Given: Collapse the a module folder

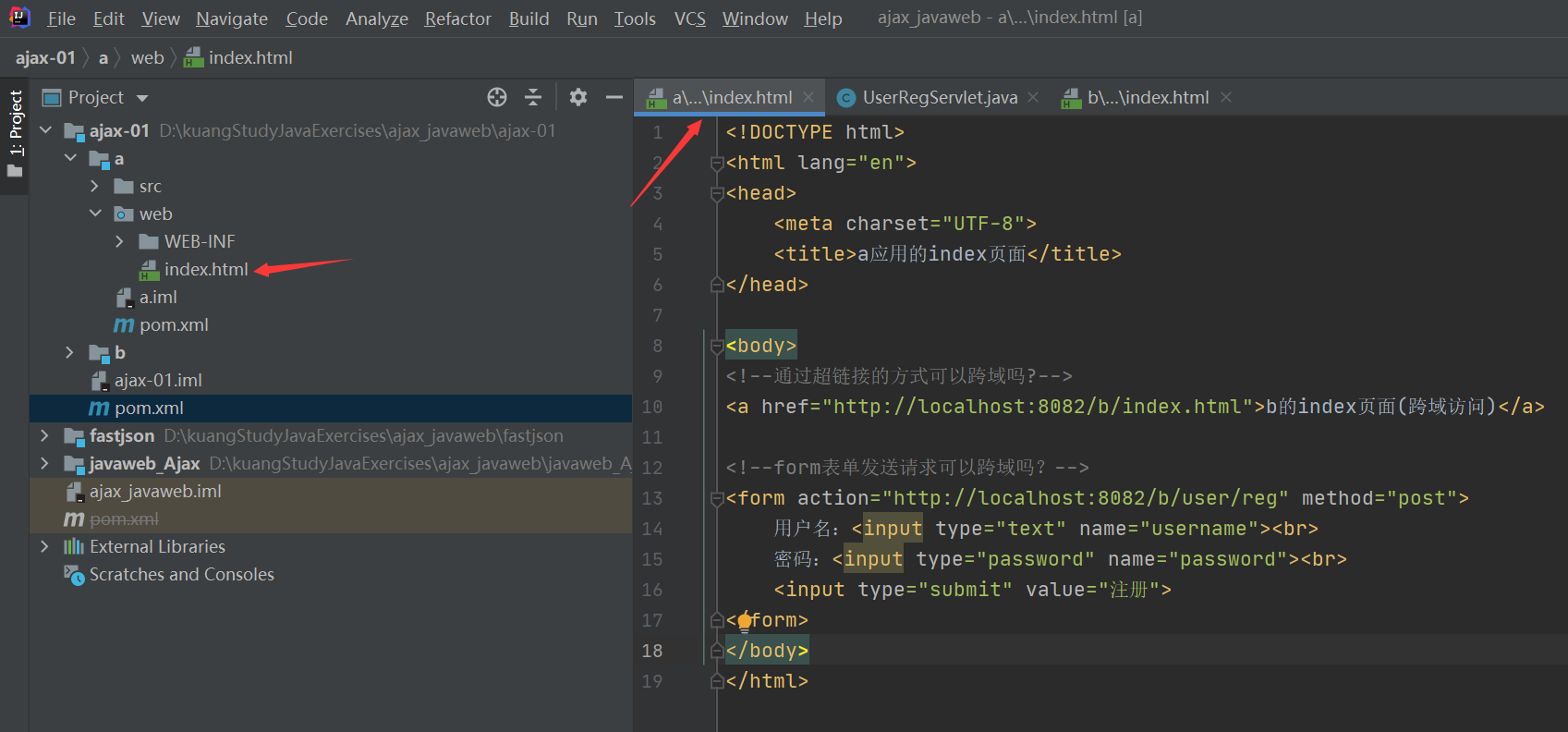Looking at the screenshot, I should [70, 158].
